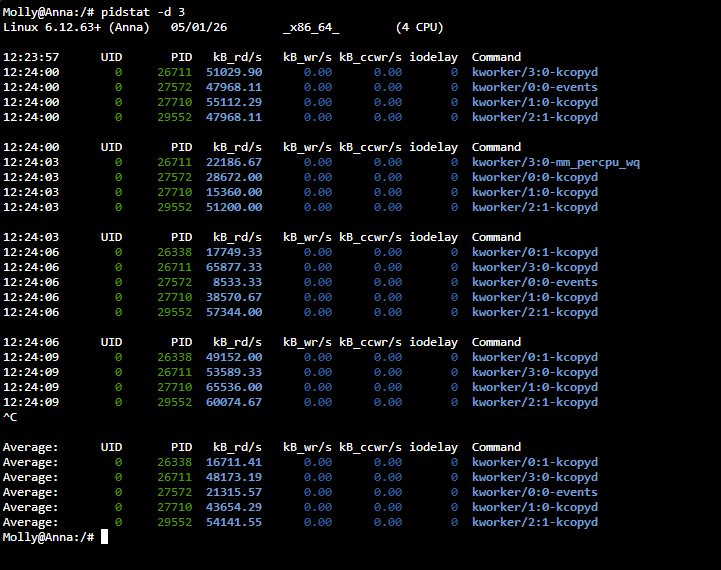Select the average value 54141.55
The height and width of the screenshot is (570, 721).
point(234,523)
